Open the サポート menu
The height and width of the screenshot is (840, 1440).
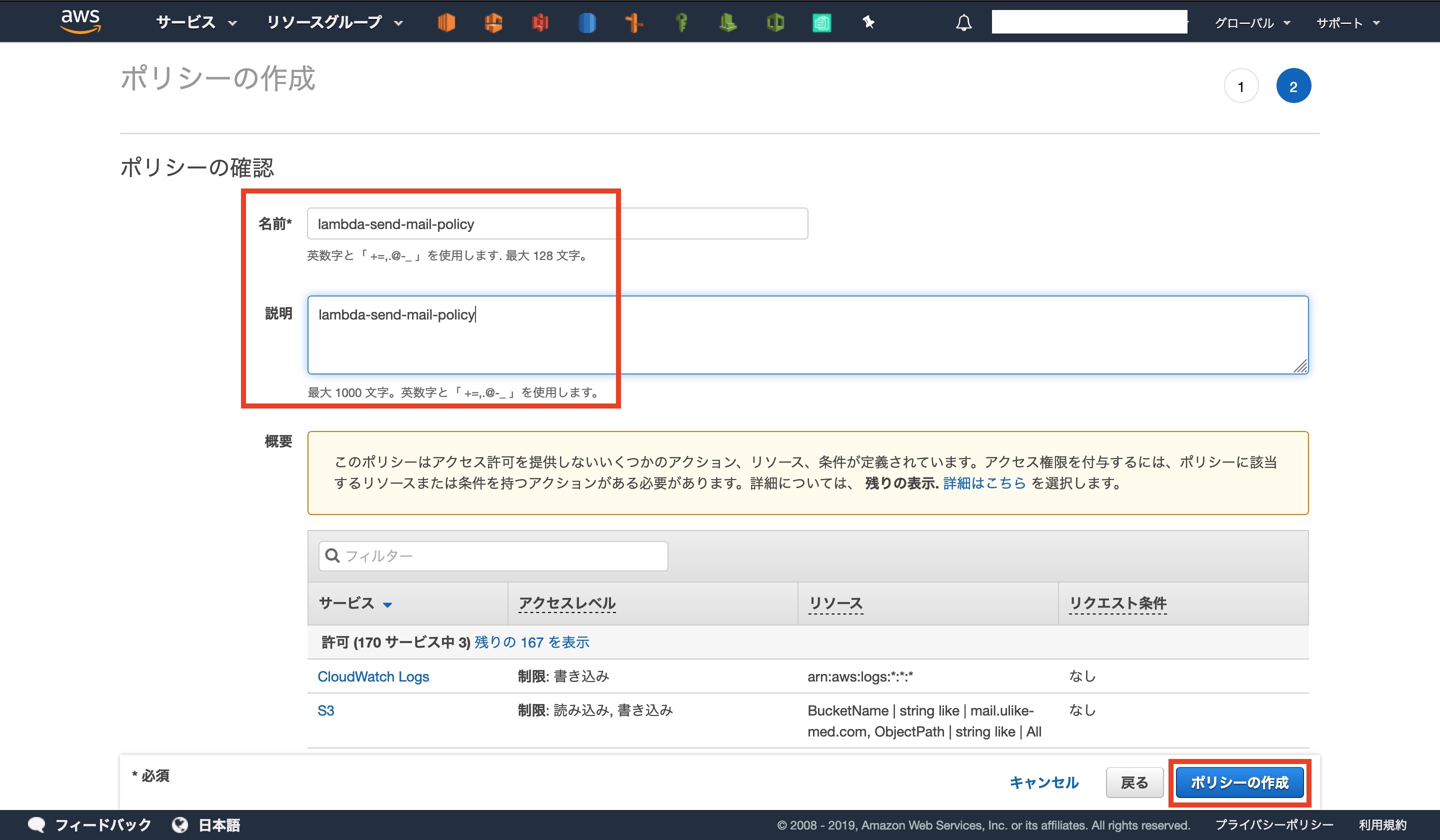pos(1347,23)
